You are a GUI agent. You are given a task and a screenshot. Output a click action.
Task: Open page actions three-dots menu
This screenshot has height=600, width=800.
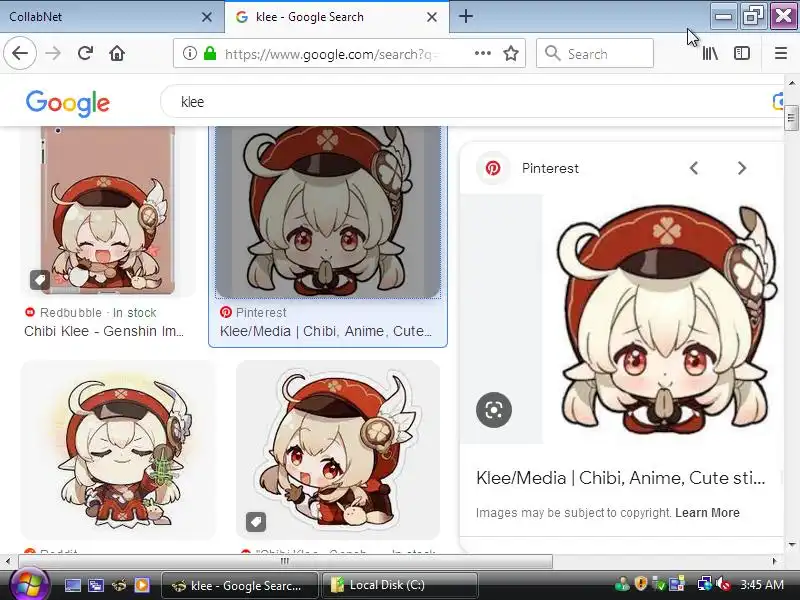coord(482,53)
